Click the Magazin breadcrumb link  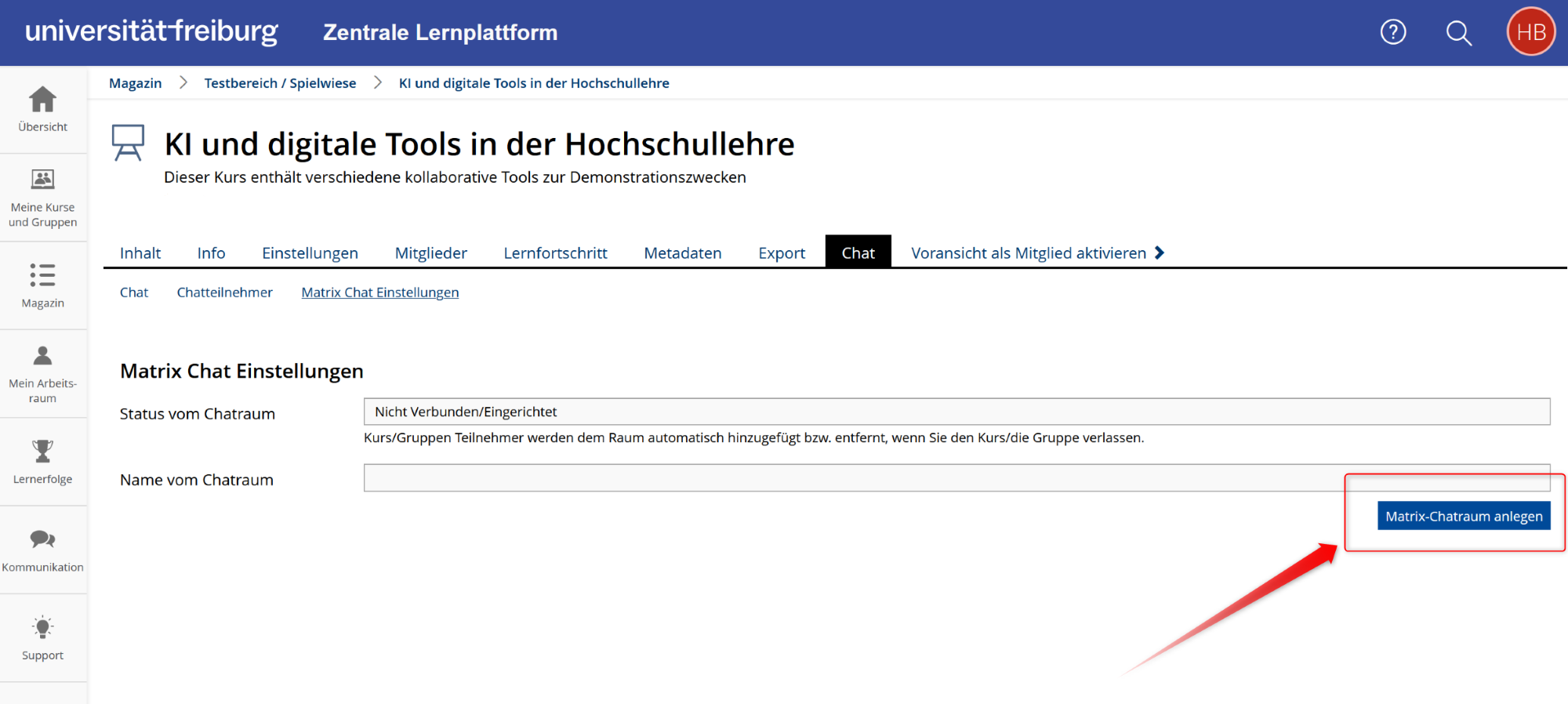tap(135, 83)
